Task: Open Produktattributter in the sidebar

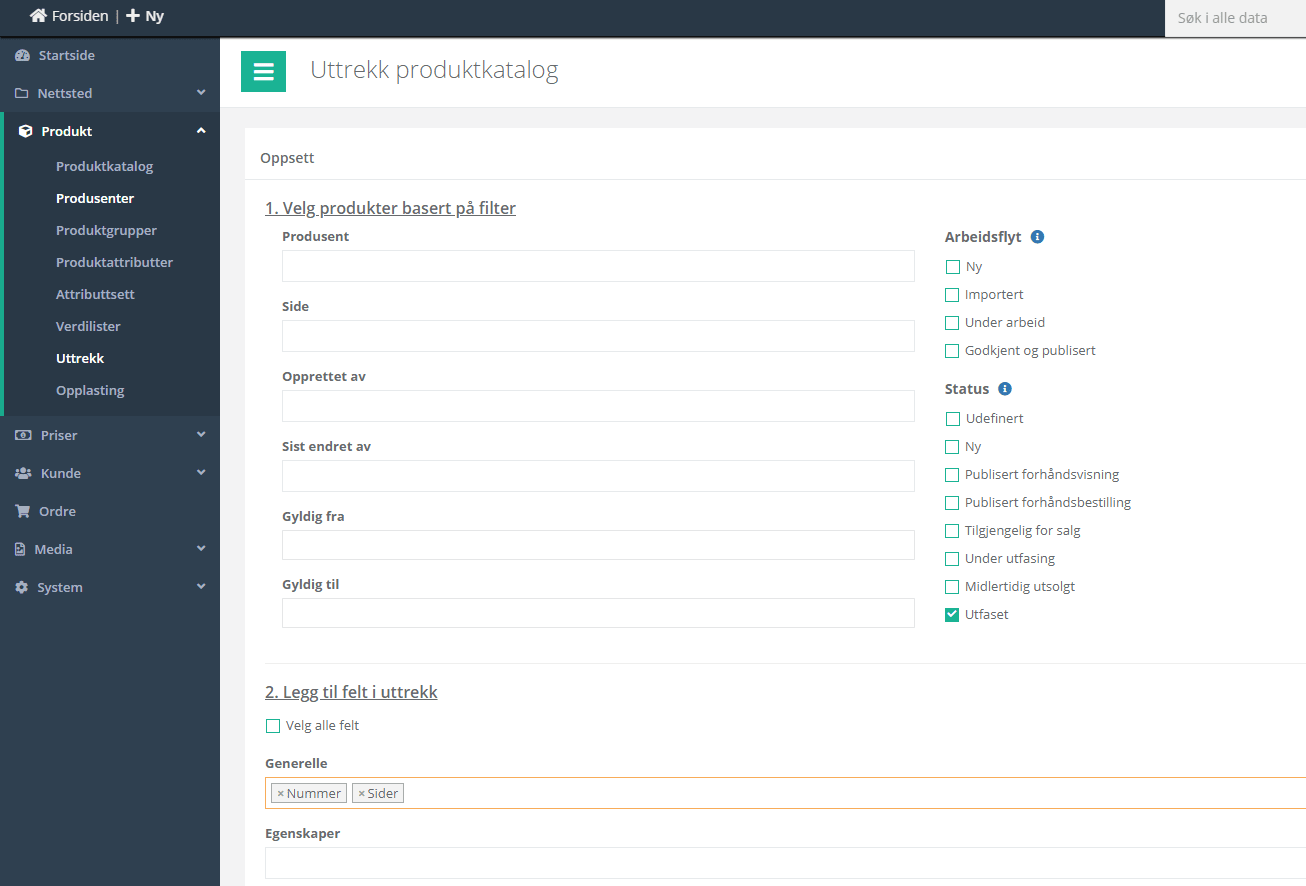Action: (x=114, y=262)
